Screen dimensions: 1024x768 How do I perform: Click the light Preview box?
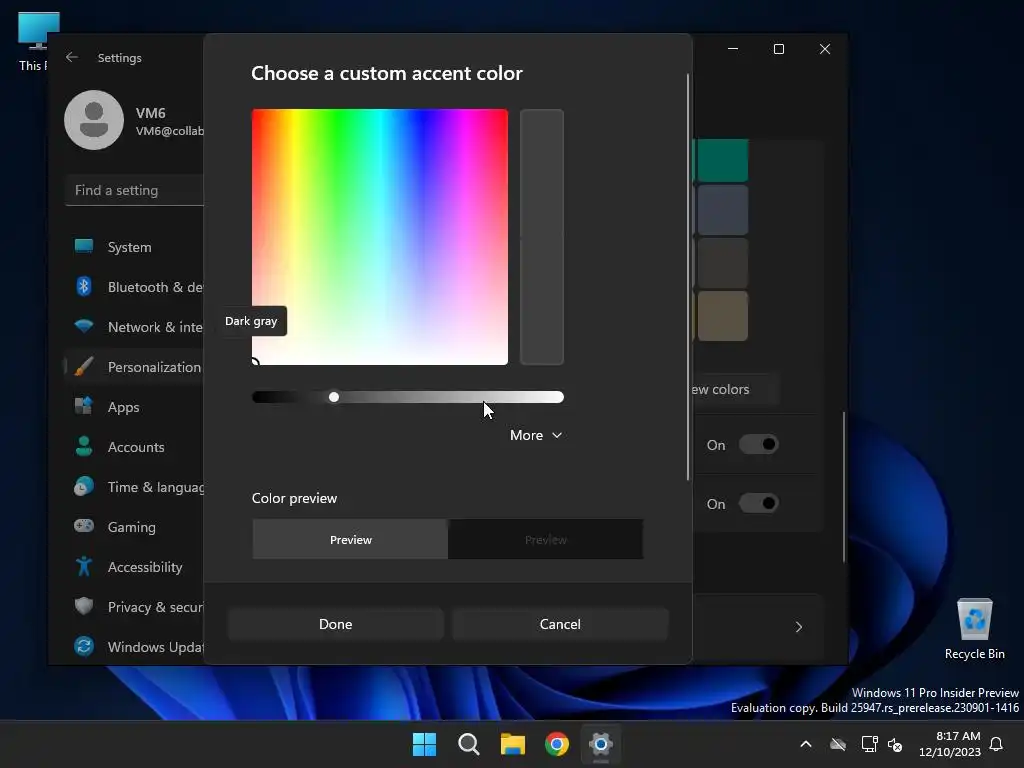(350, 539)
